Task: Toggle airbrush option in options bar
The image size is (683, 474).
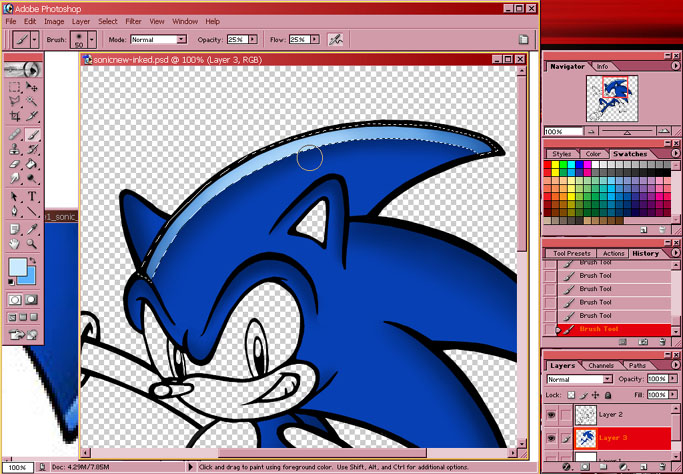Action: pos(335,40)
